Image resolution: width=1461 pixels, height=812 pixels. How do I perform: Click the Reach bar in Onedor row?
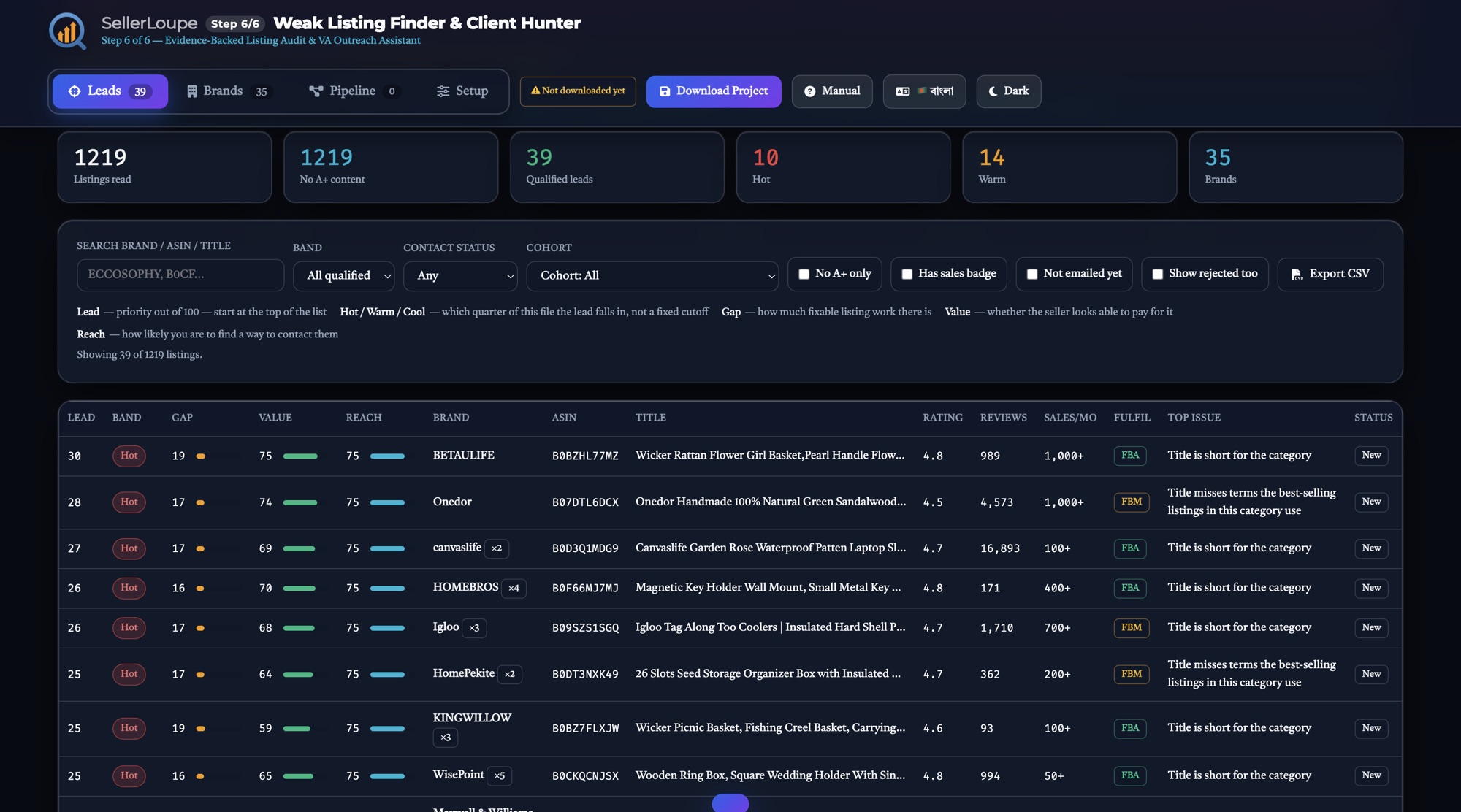point(387,502)
